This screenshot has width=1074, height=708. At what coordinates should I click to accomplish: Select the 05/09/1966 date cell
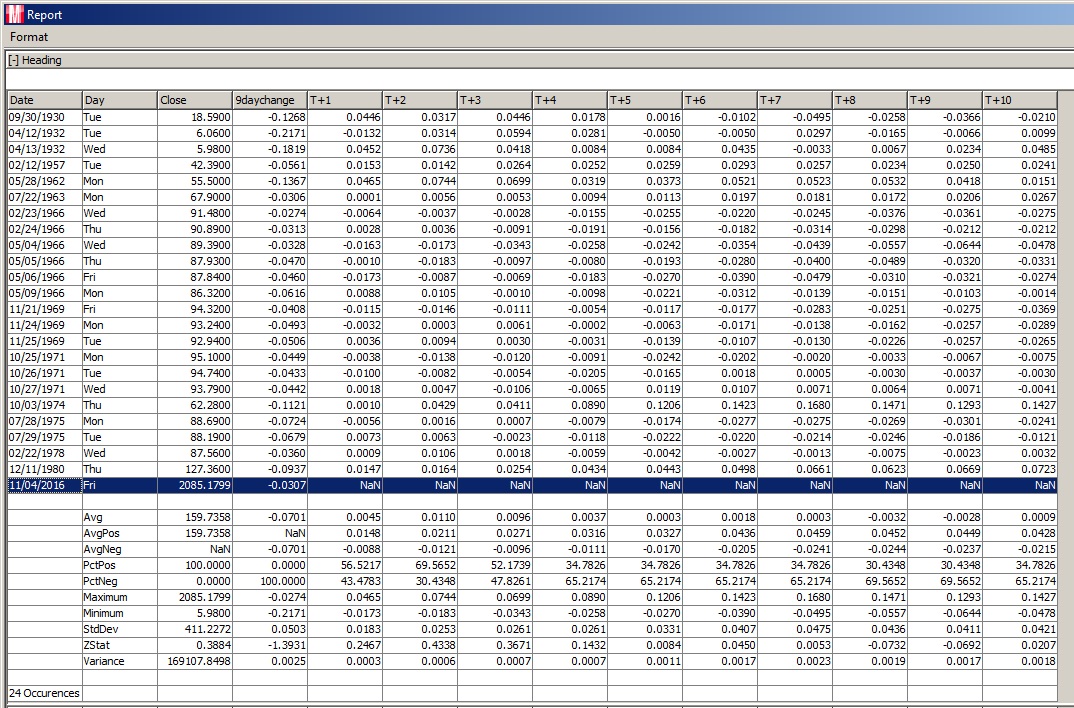coord(45,293)
